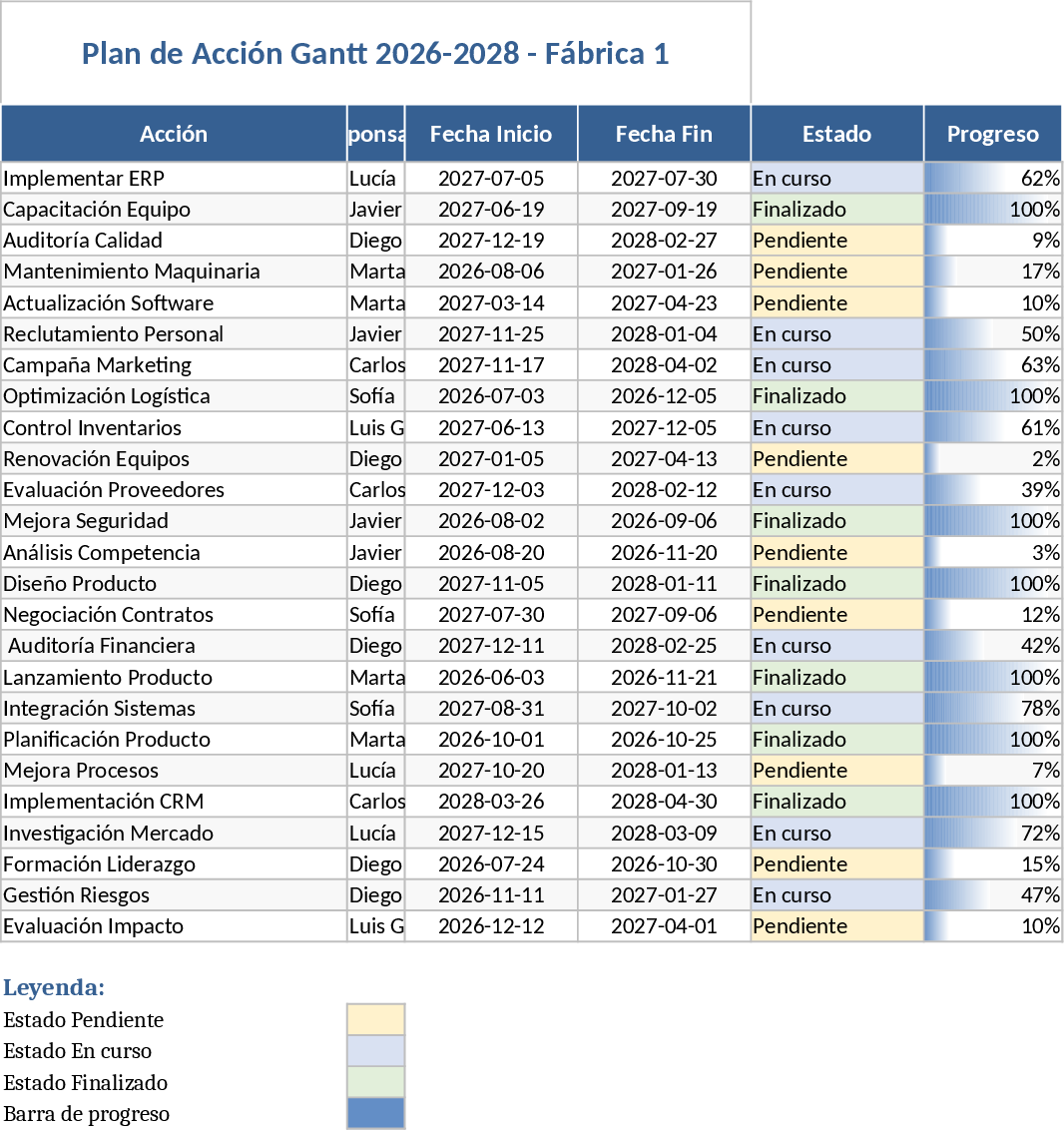Viewport: 1064px width, 1130px height.
Task: Select the "Pendiente" status of Auditoría Calidad
Action: pos(836,240)
